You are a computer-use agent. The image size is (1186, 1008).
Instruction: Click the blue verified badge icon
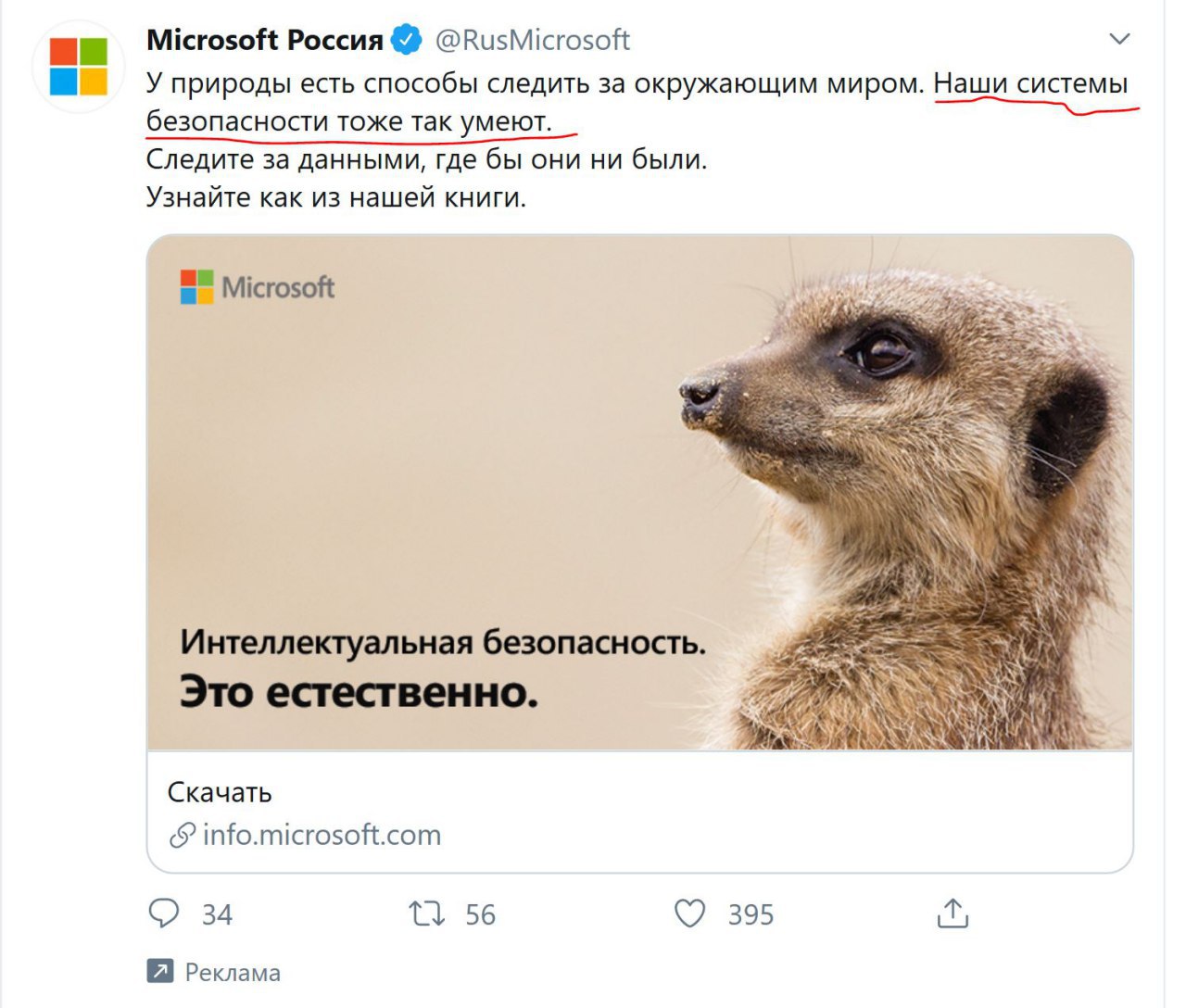coord(407,40)
